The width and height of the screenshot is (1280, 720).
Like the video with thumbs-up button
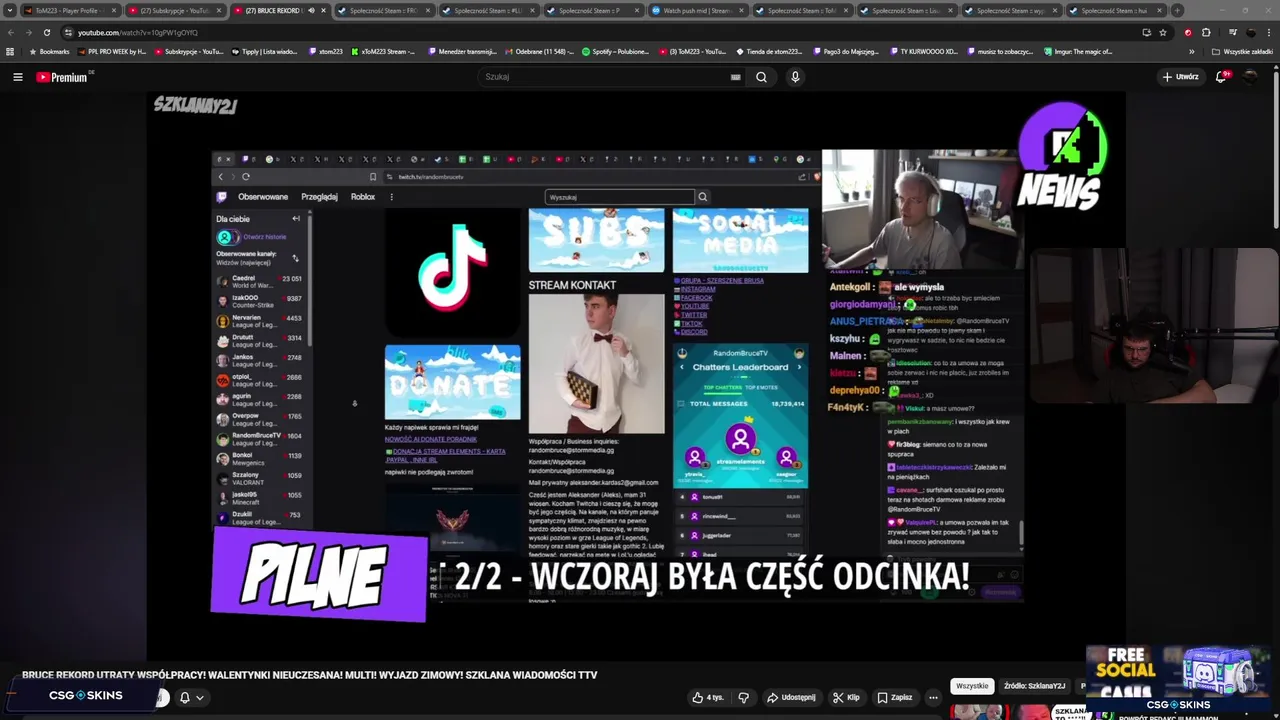tap(708, 697)
